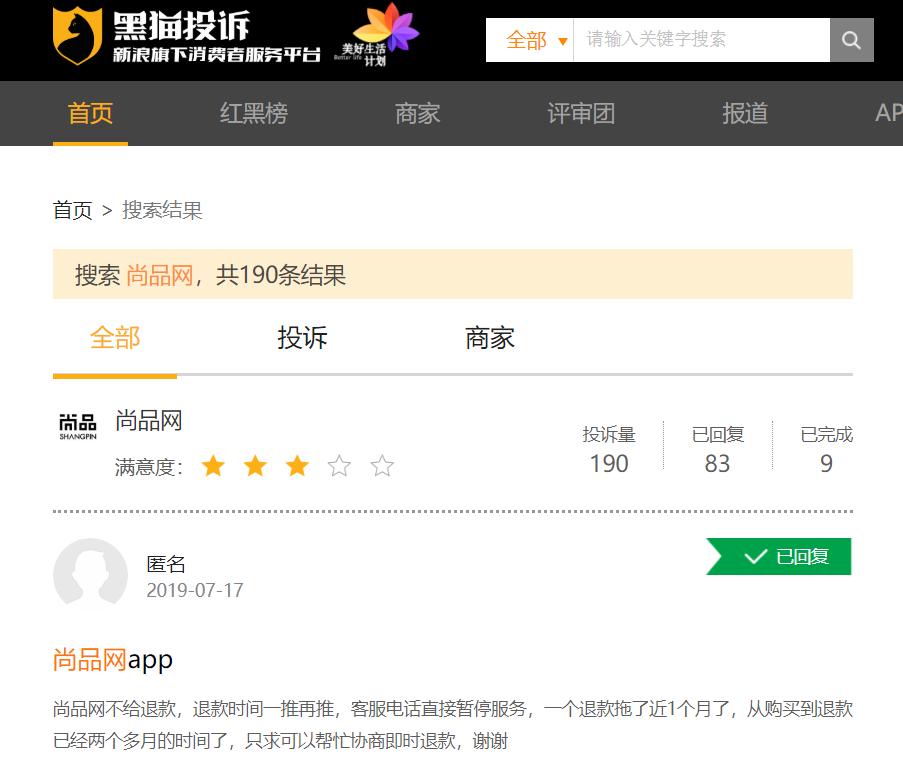Select the third satisfaction star
Image resolution: width=903 pixels, height=774 pixels.
297,465
